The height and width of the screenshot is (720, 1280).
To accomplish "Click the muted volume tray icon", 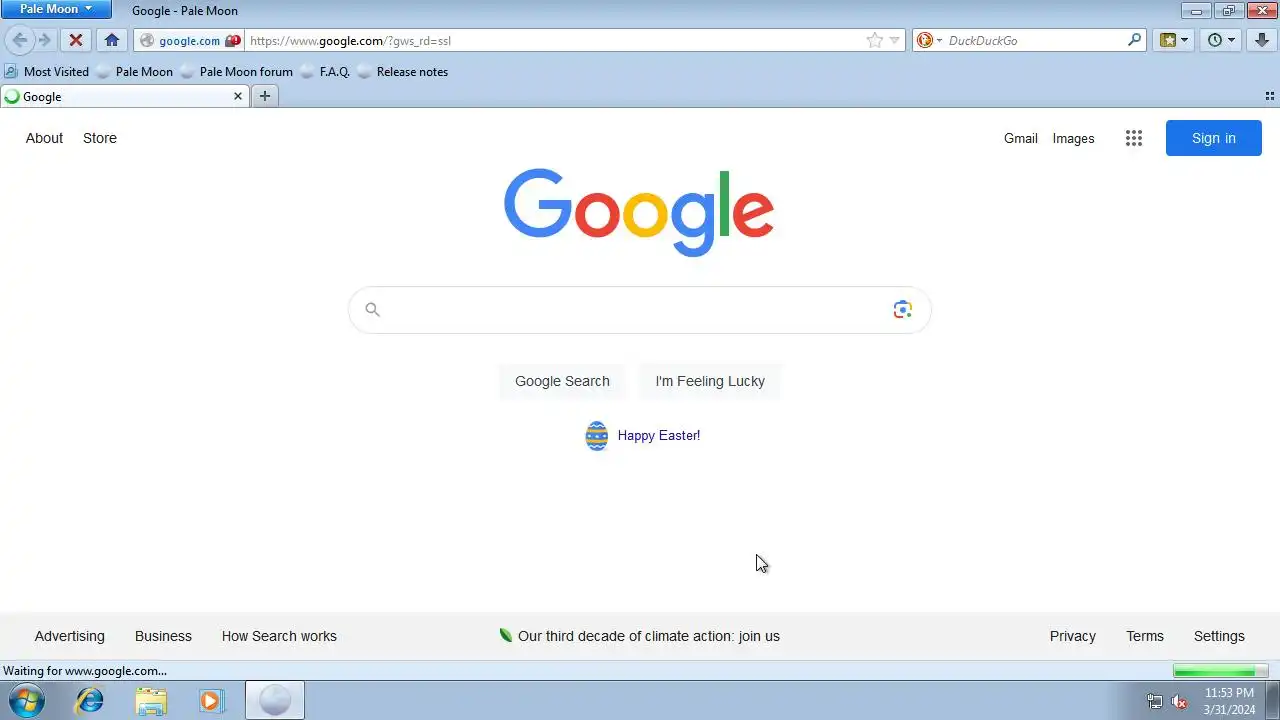I will pyautogui.click(x=1179, y=701).
